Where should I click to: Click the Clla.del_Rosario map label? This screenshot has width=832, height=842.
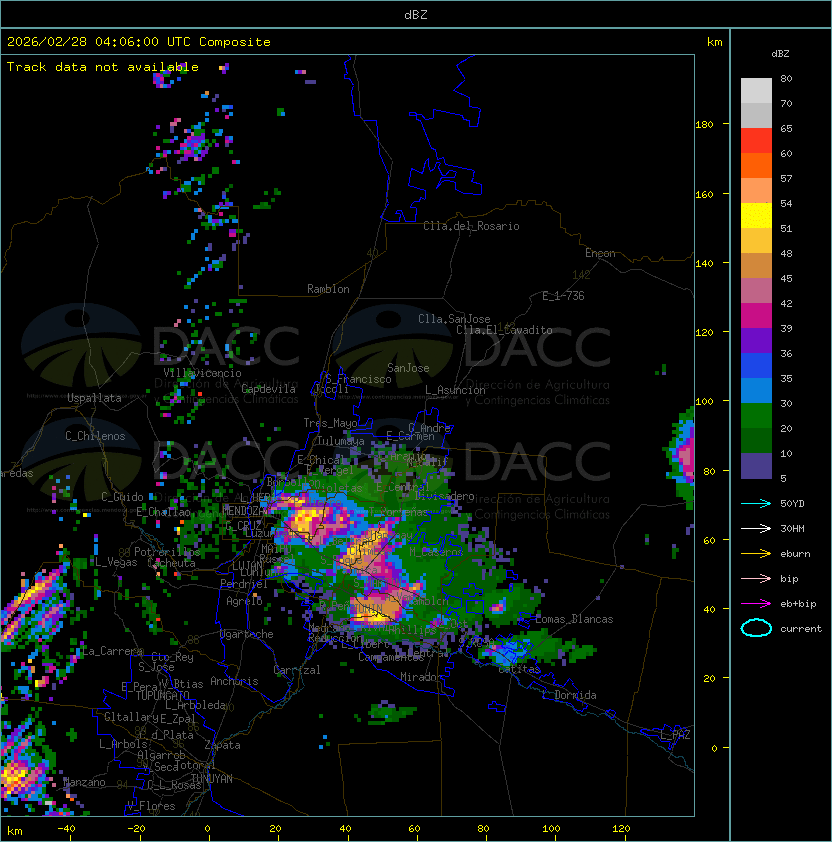click(471, 226)
